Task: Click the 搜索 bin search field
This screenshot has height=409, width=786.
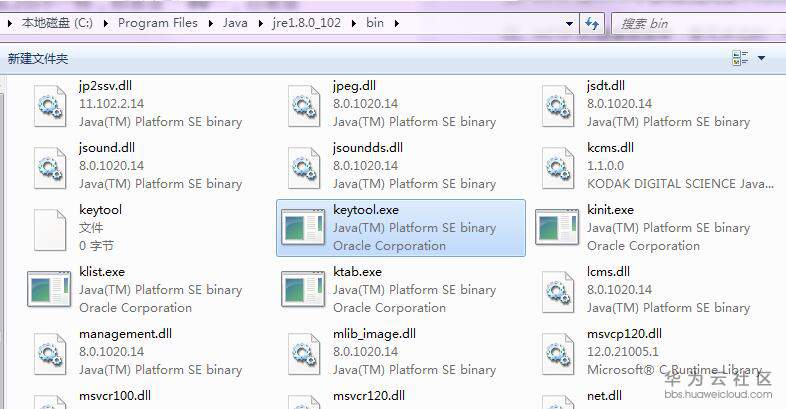Action: [697, 24]
